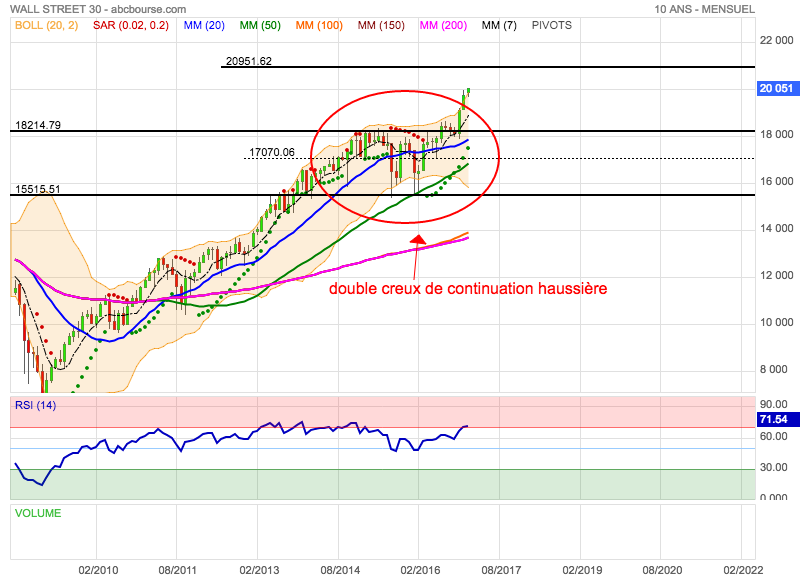Click the 12 000 price axis value
Image resolution: width=800 pixels, height=580 pixels.
[x=777, y=275]
